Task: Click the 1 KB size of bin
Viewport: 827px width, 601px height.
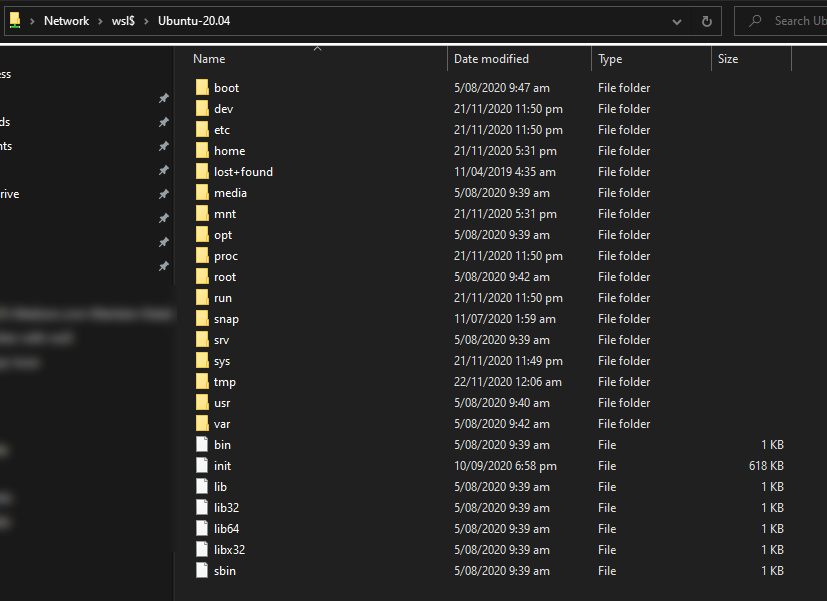Action: point(773,445)
